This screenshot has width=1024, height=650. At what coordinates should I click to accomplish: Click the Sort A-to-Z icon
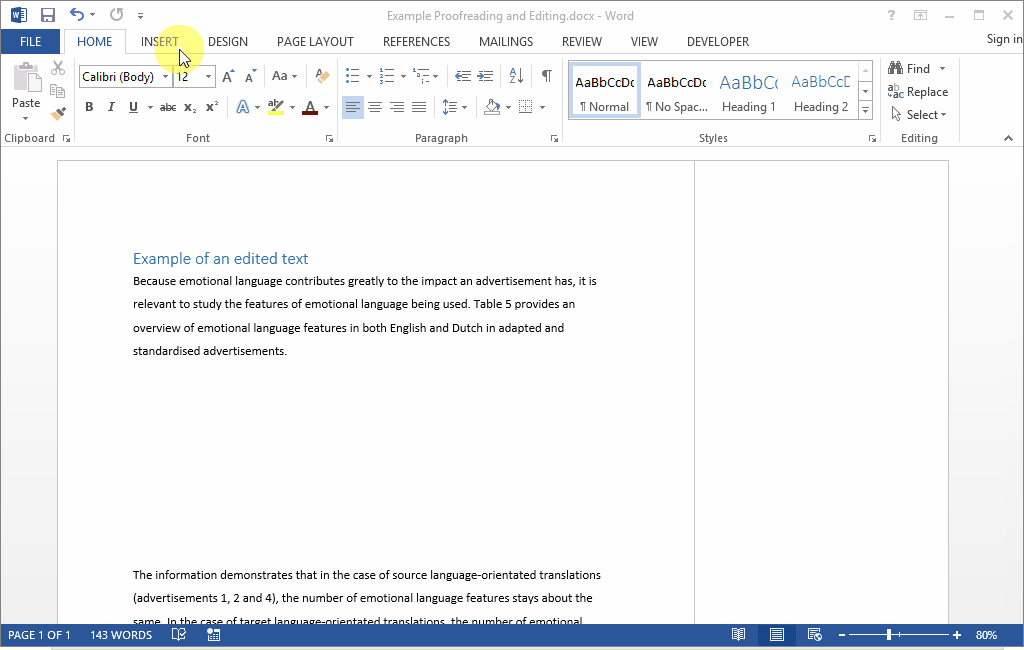click(x=516, y=76)
